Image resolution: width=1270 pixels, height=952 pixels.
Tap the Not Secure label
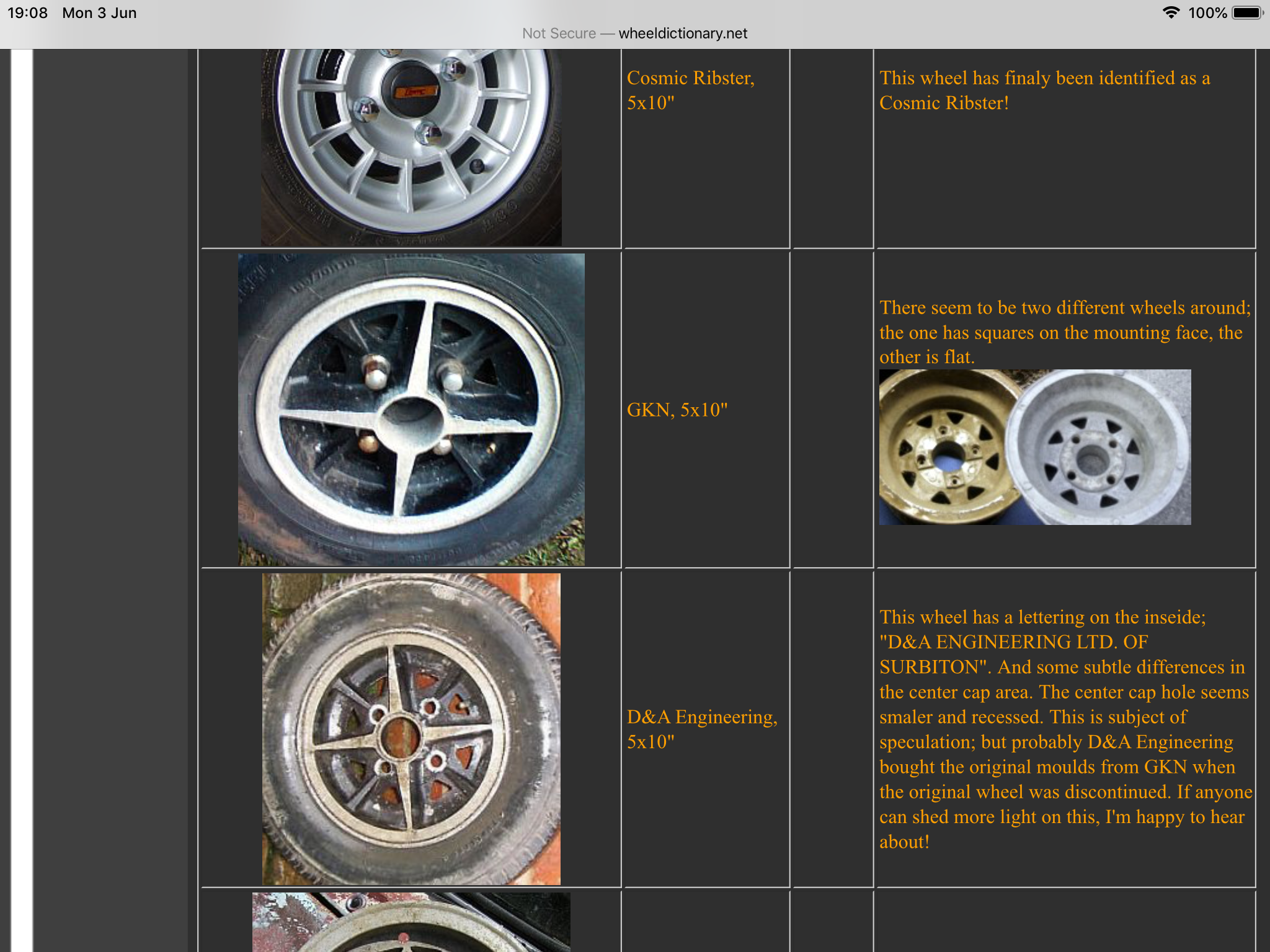click(x=559, y=33)
